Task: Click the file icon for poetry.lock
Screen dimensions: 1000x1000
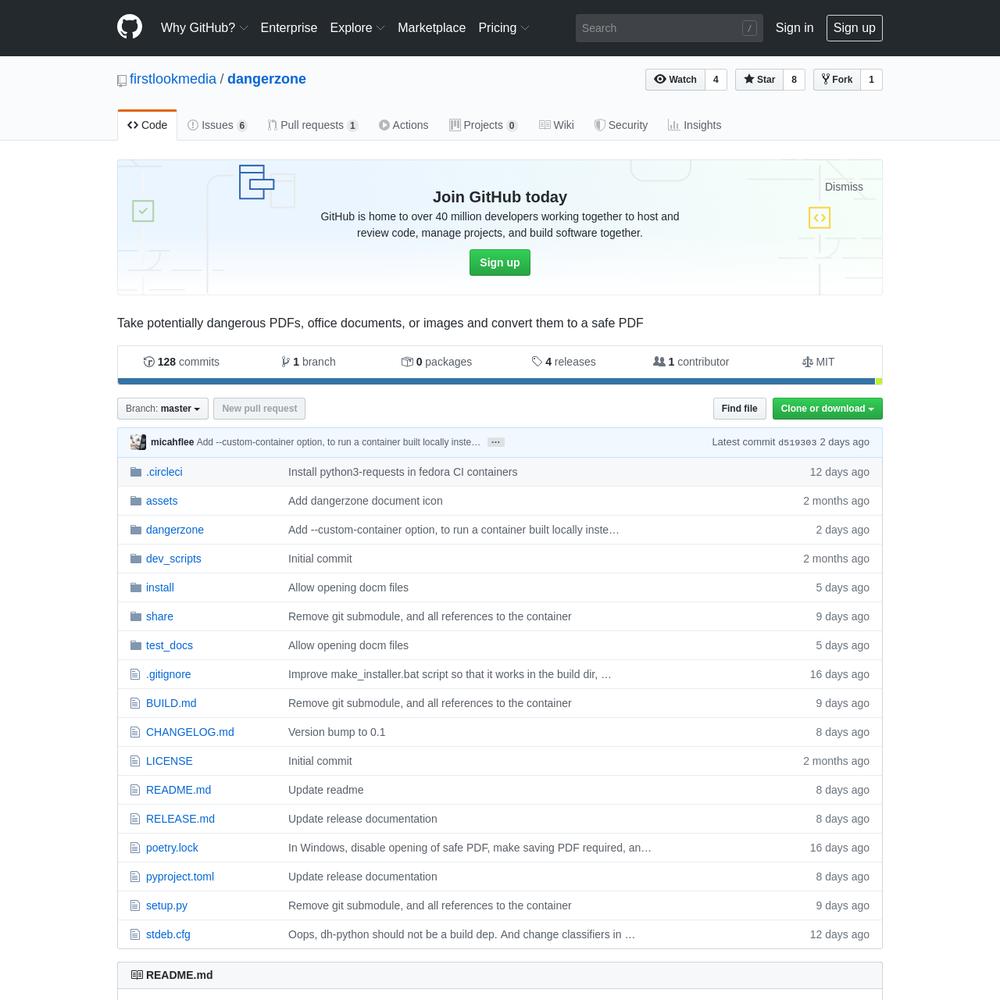Action: pyautogui.click(x=135, y=848)
